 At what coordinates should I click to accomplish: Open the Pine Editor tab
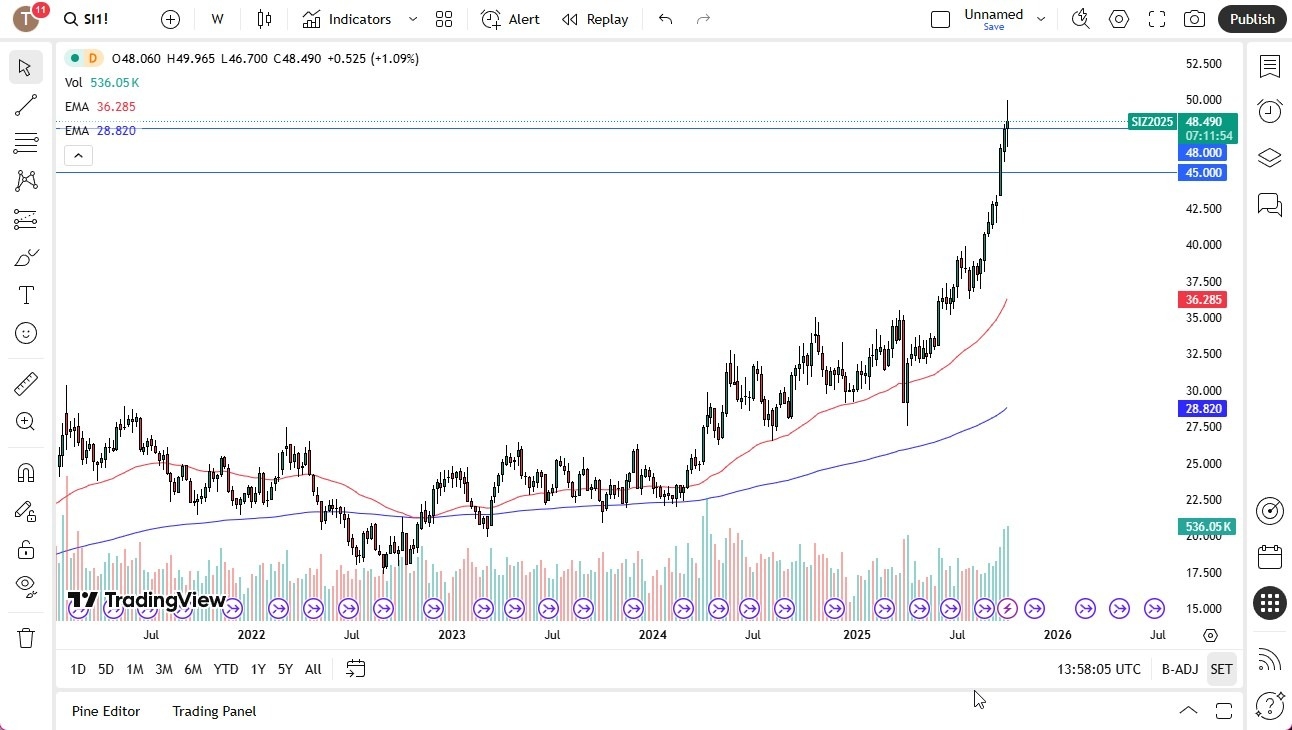[106, 711]
